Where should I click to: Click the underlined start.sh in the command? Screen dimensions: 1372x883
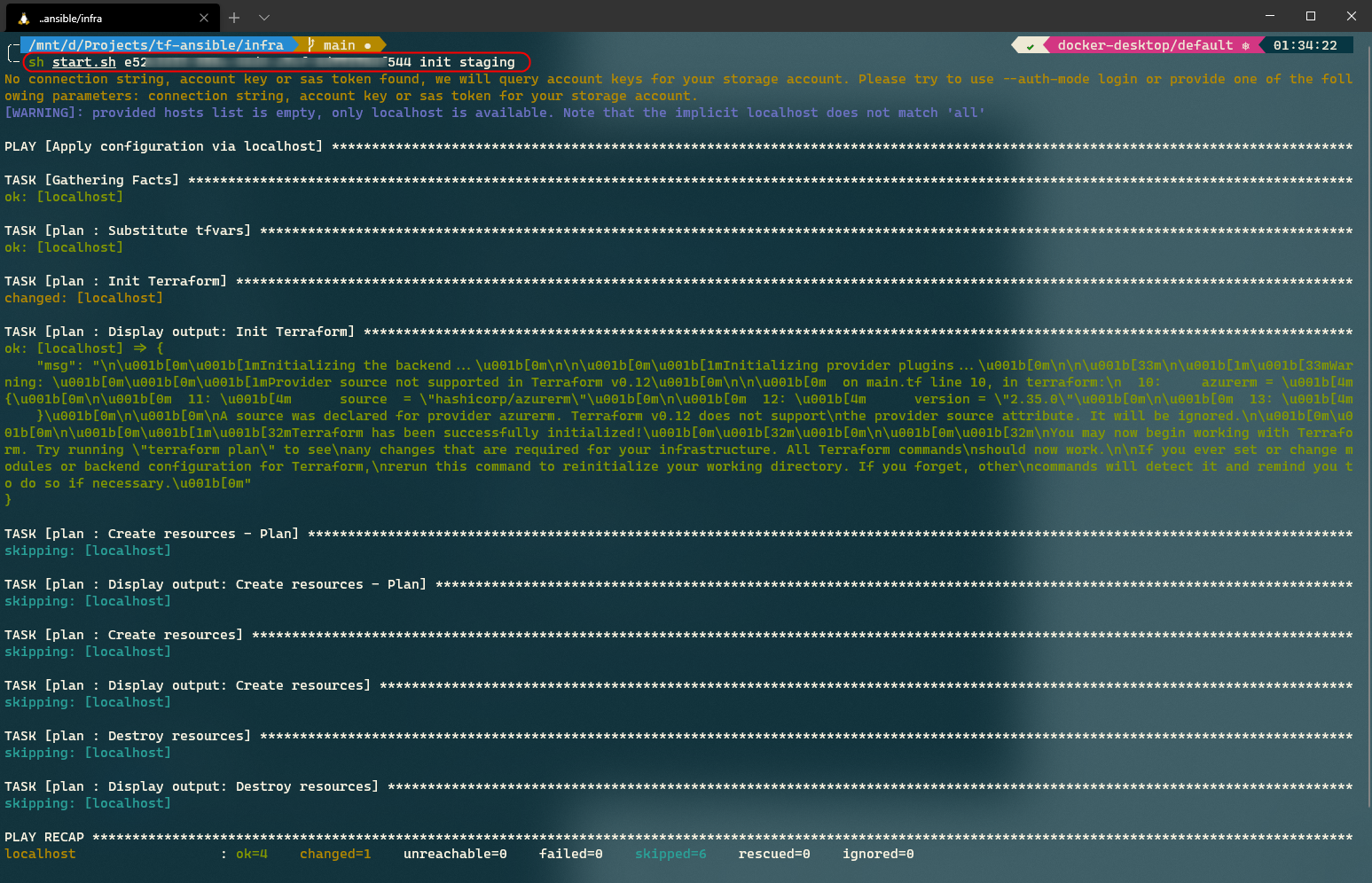click(84, 62)
